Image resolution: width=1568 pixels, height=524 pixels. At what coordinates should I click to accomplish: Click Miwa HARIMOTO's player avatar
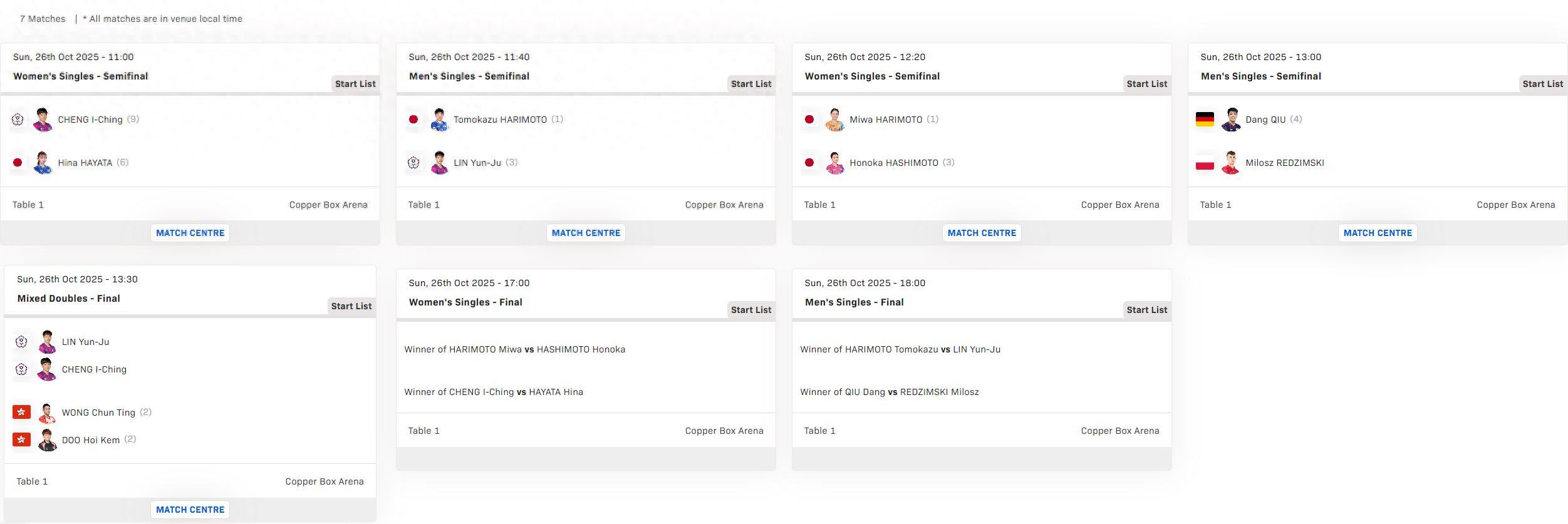pos(834,120)
